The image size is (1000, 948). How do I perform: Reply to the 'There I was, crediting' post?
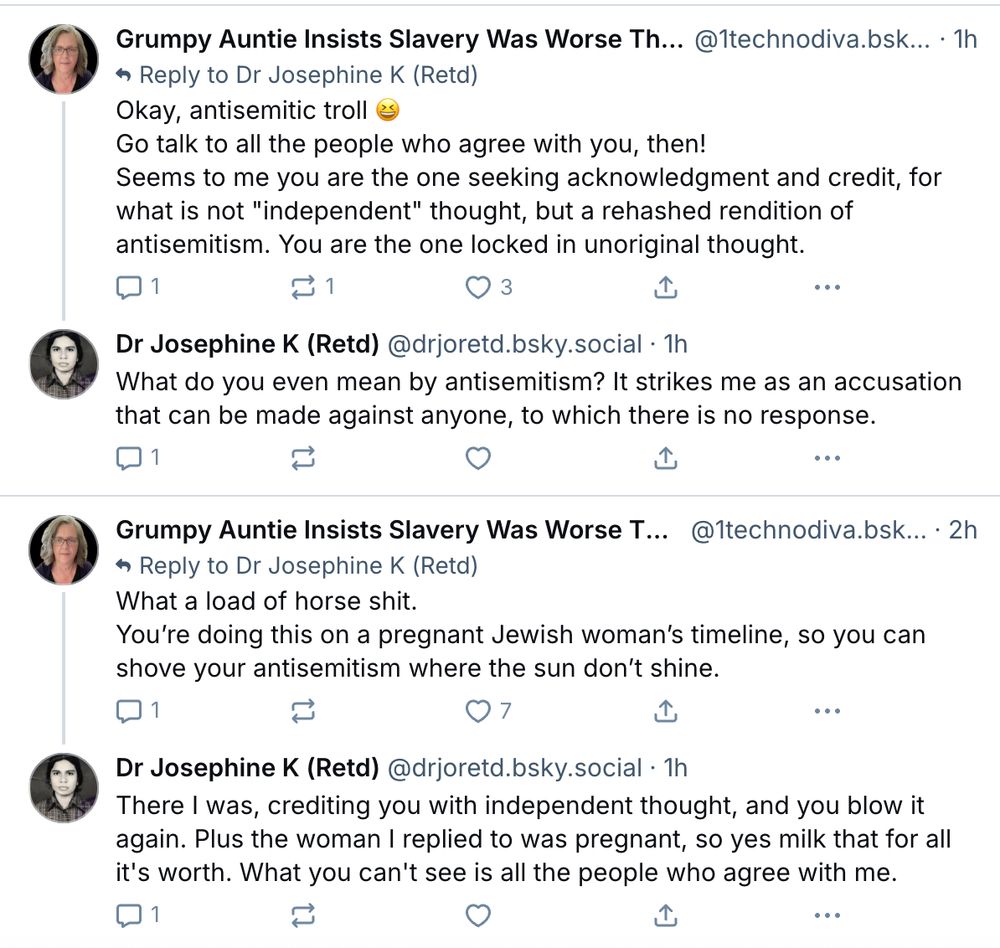[x=137, y=915]
